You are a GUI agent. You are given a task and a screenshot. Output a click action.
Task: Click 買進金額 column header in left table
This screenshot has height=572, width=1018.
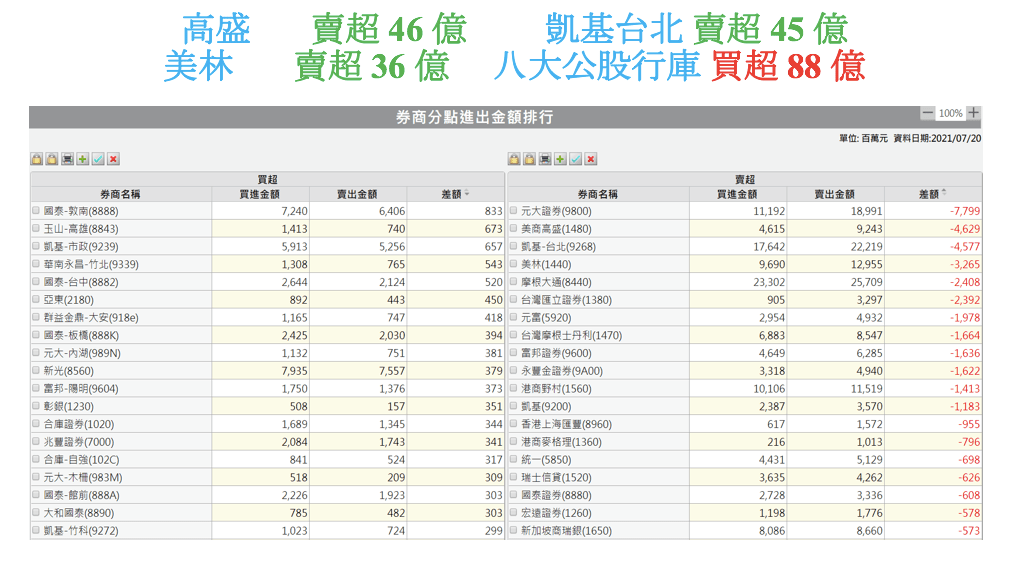click(x=259, y=194)
